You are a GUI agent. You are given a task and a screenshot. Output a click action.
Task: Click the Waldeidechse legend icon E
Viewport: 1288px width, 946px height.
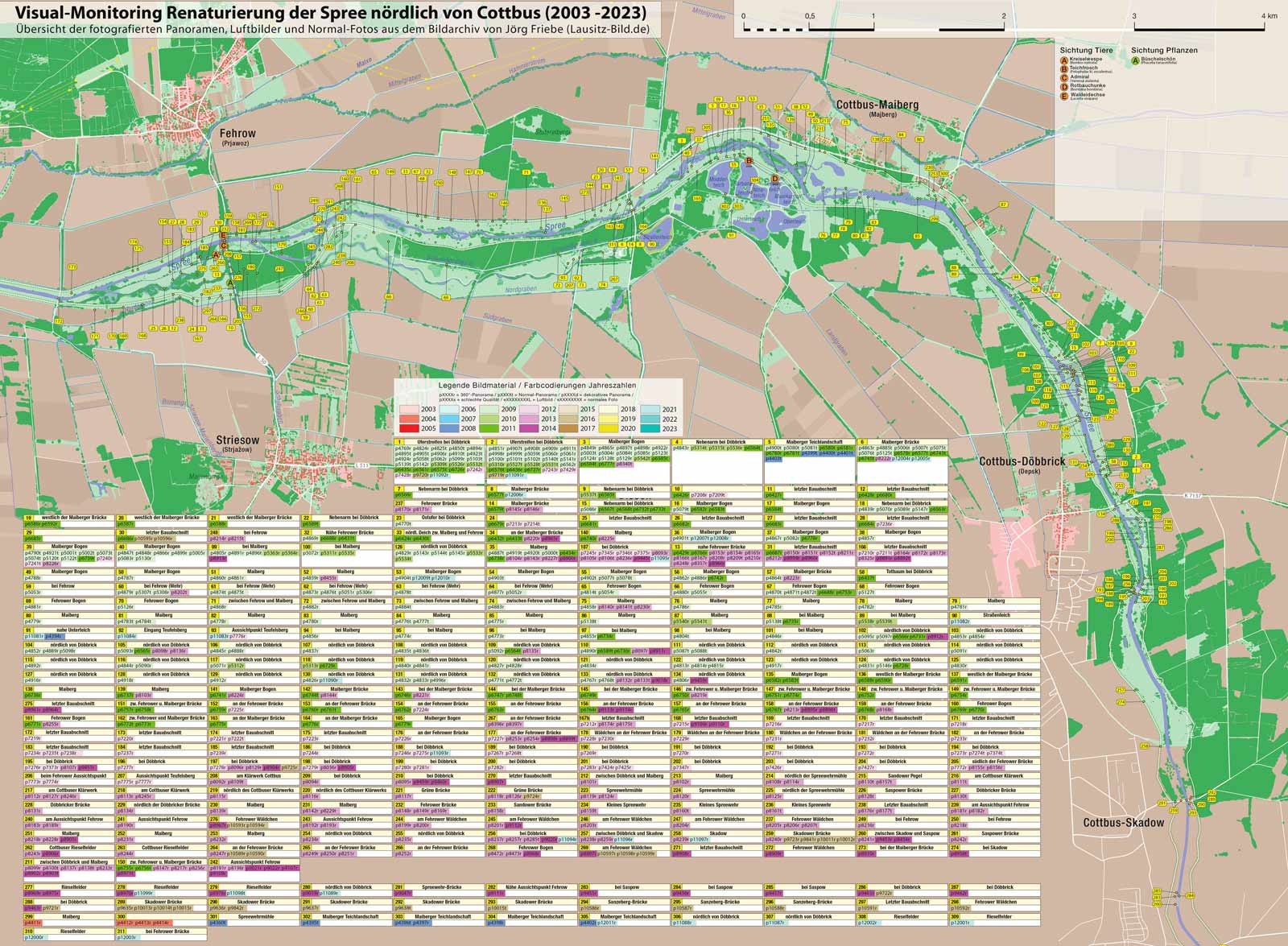click(1064, 95)
